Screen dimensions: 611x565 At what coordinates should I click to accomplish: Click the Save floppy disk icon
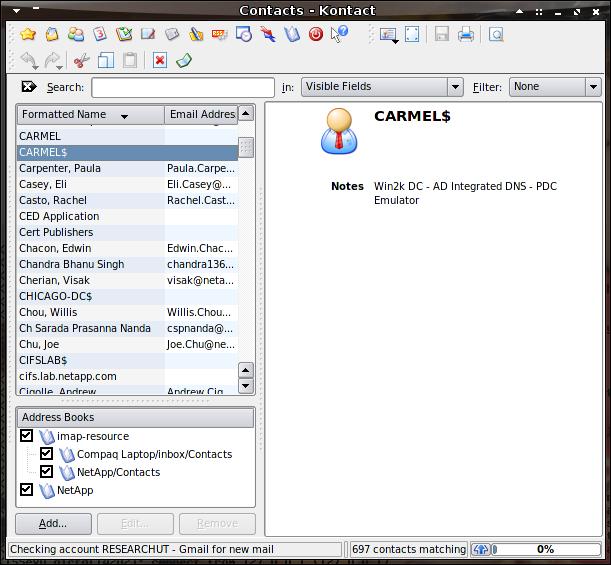(x=442, y=34)
